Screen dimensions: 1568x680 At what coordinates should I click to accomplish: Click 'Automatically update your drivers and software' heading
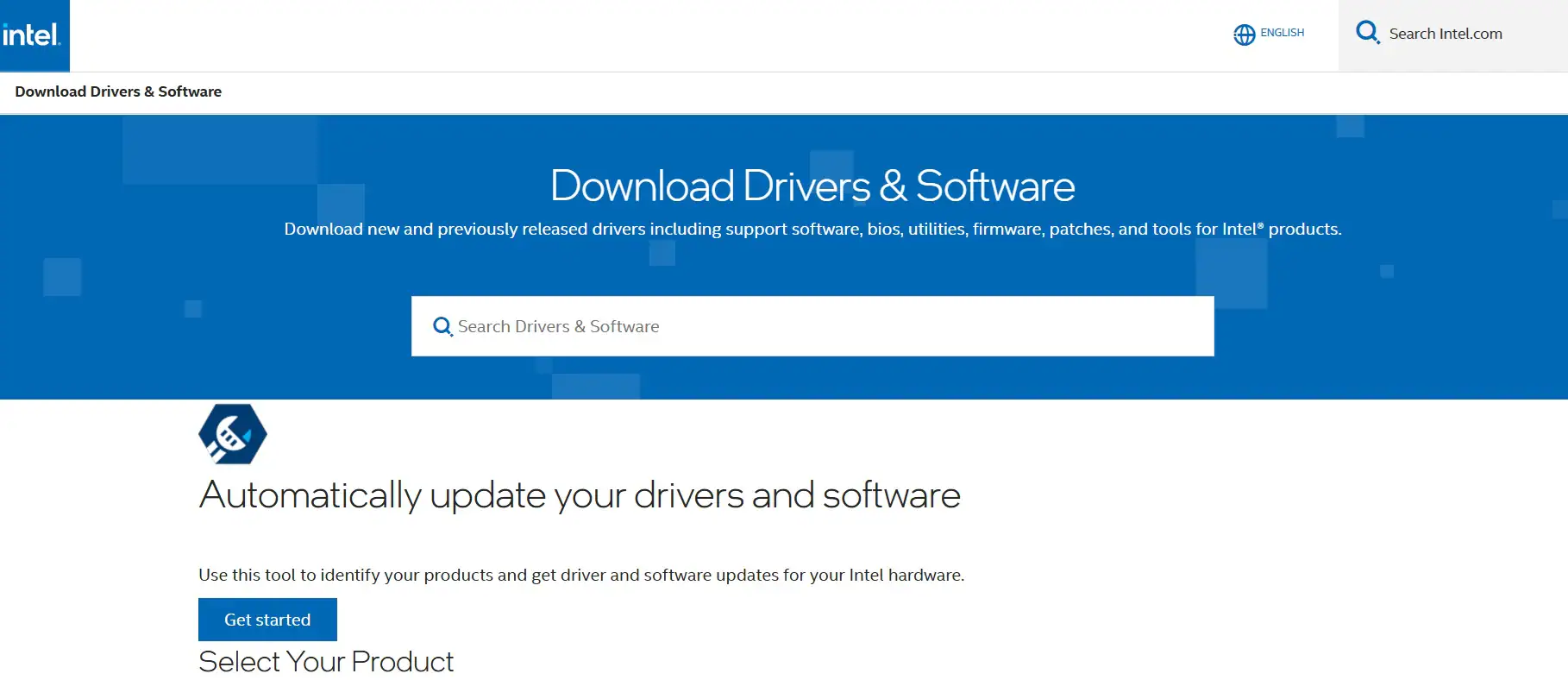tap(580, 495)
